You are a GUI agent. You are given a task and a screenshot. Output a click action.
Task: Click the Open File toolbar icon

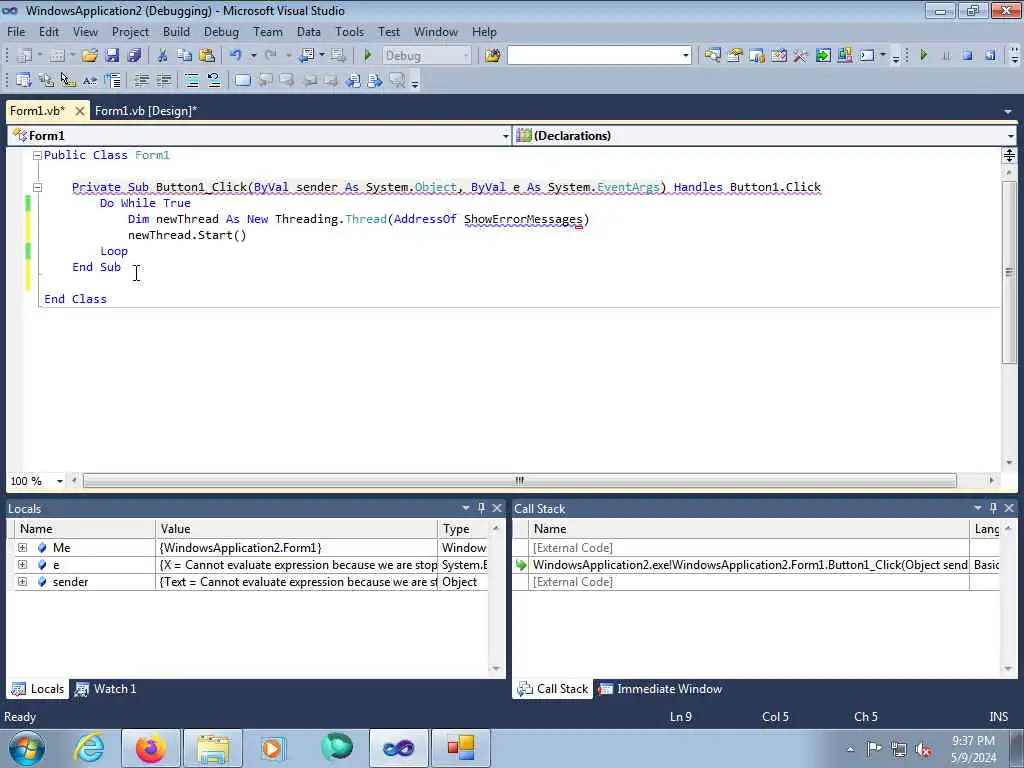tap(89, 56)
